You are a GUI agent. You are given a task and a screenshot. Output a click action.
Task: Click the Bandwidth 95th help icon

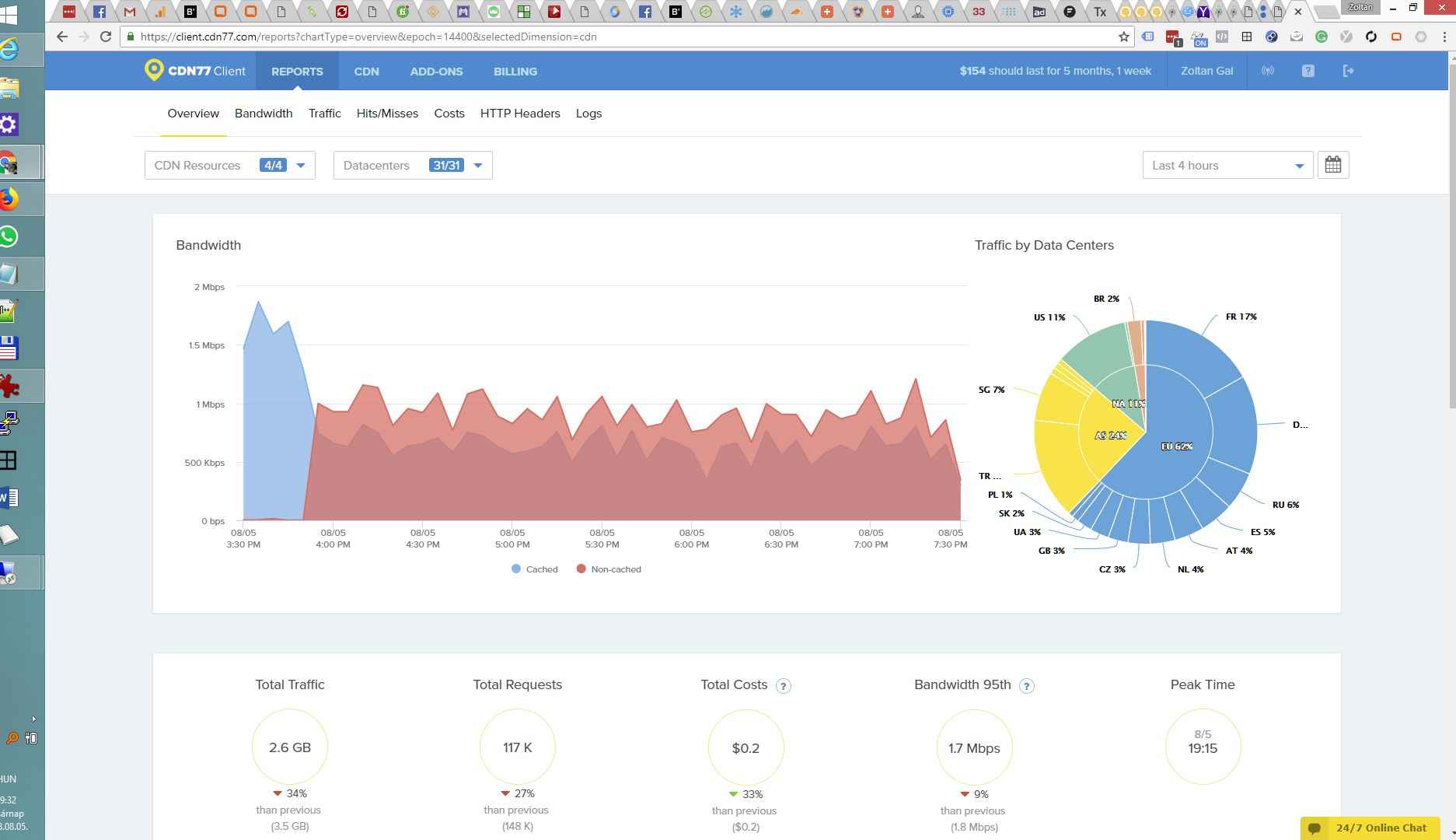tap(1027, 686)
